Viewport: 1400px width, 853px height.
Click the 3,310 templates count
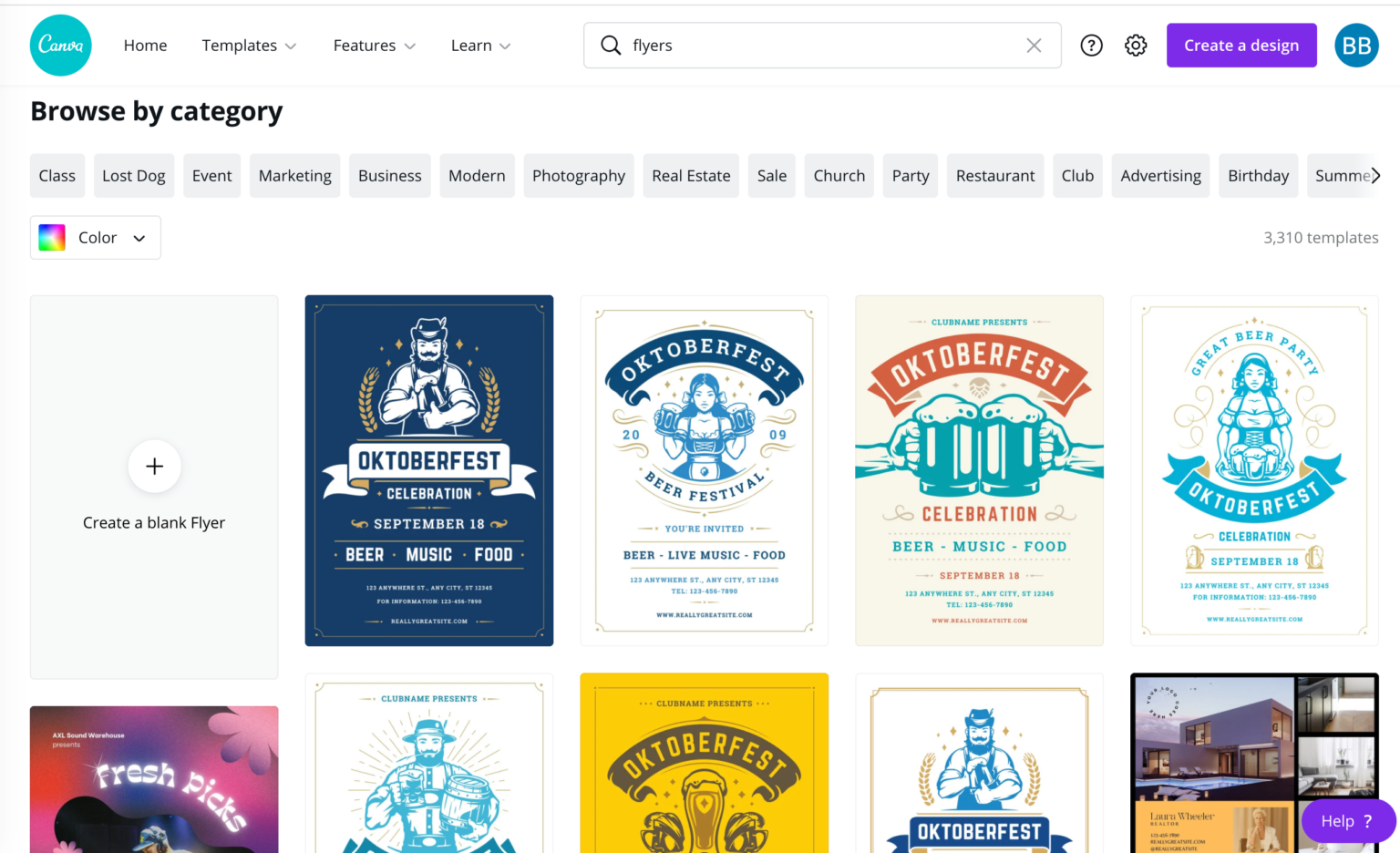point(1321,238)
